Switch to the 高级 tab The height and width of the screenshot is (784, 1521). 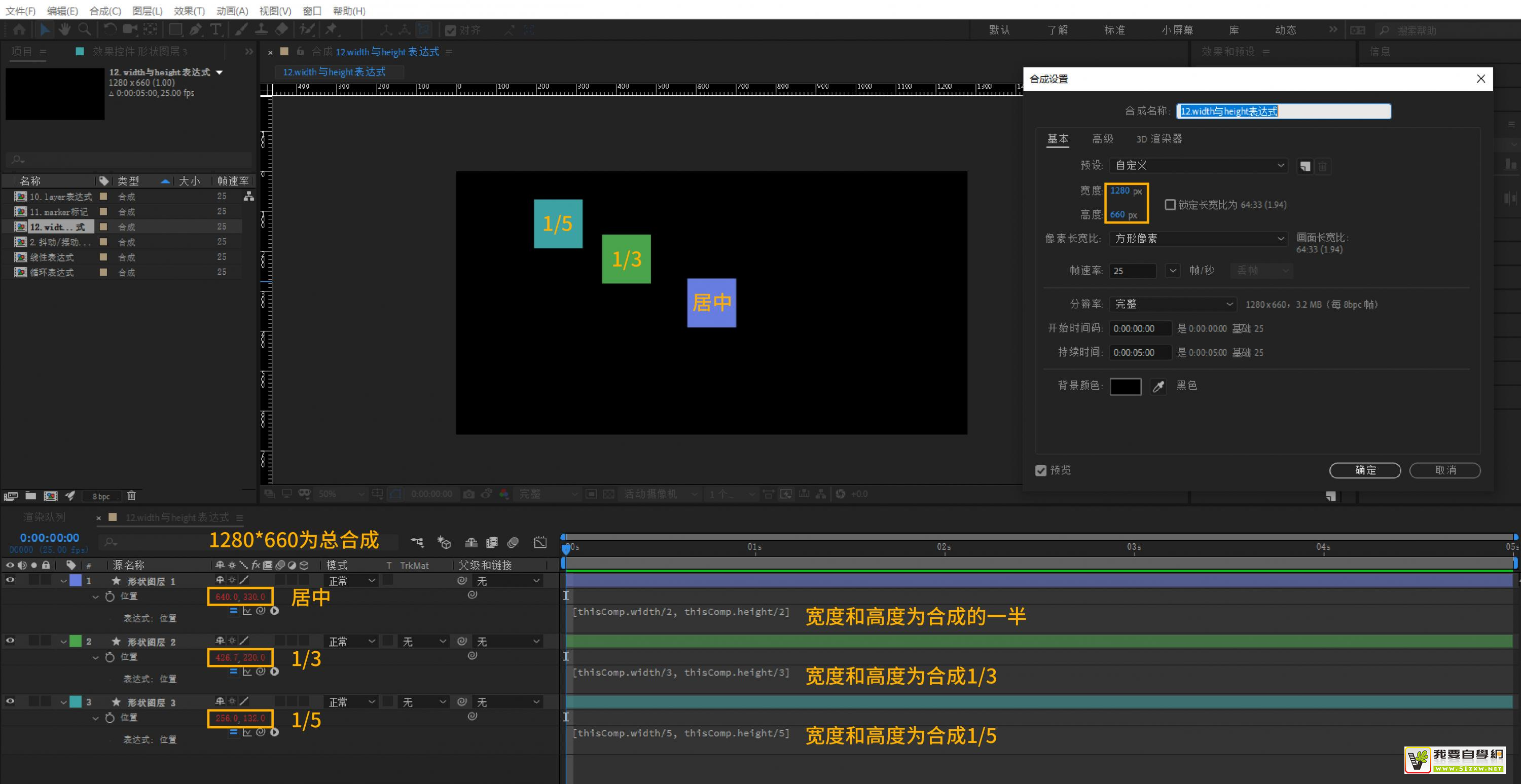click(x=1102, y=139)
